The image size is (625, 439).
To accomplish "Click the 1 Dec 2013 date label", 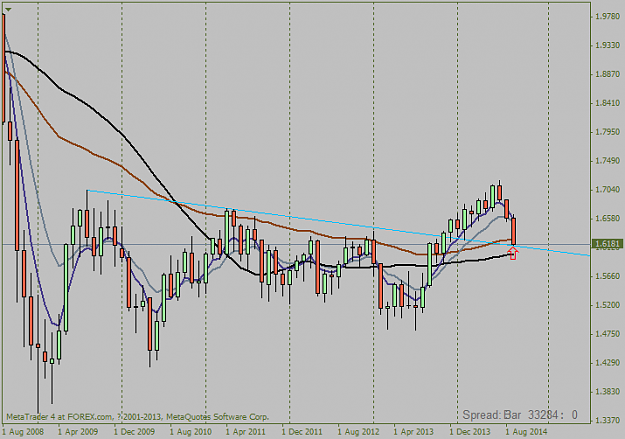I will click(470, 432).
